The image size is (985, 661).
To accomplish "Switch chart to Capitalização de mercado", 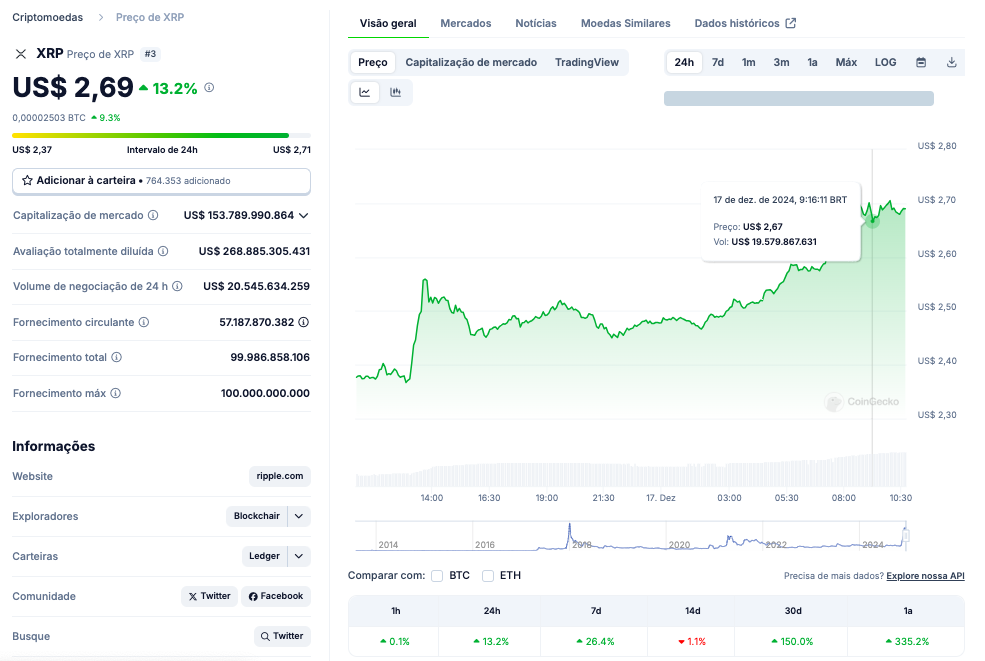I will click(x=471, y=62).
